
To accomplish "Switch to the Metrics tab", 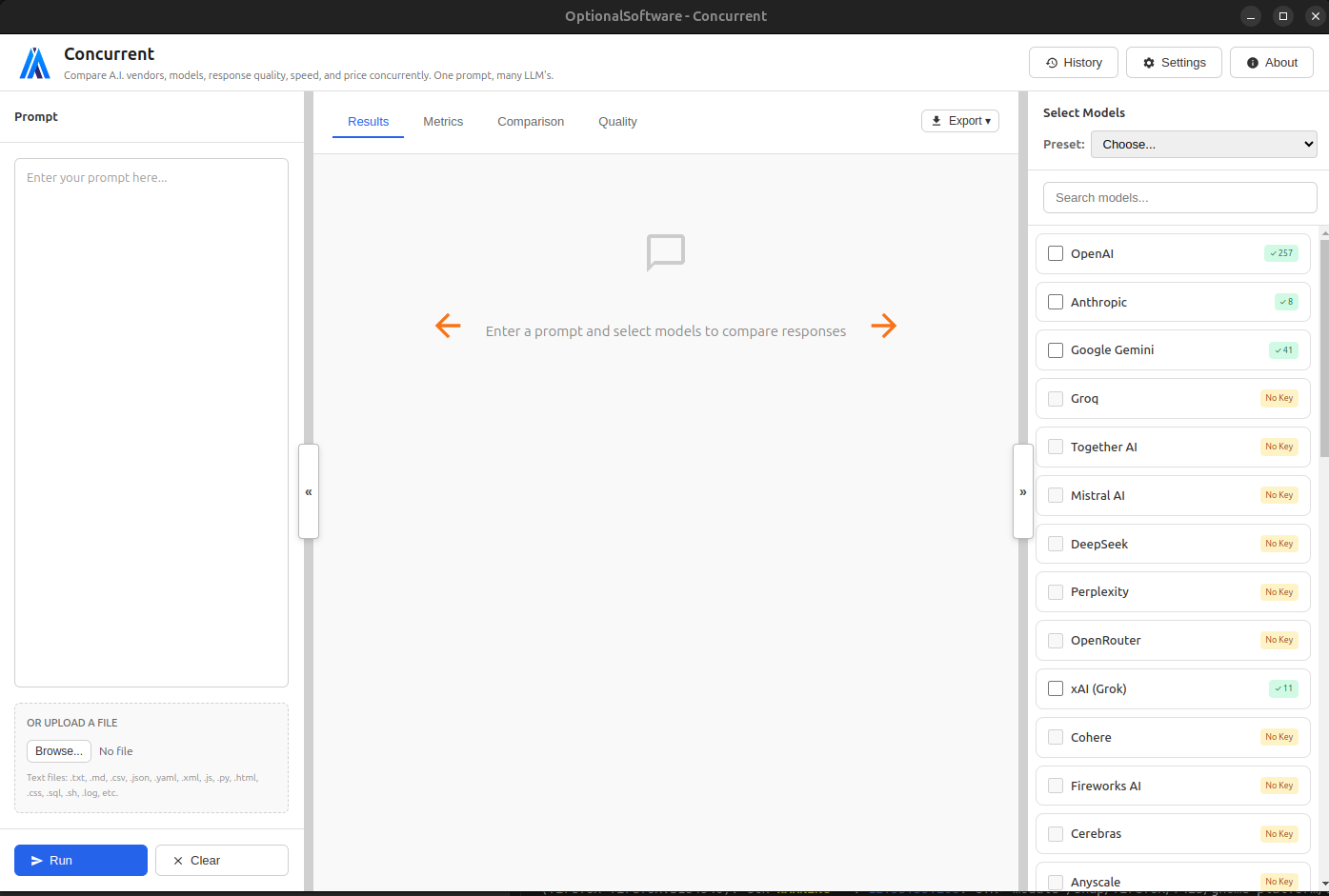I will pos(443,121).
